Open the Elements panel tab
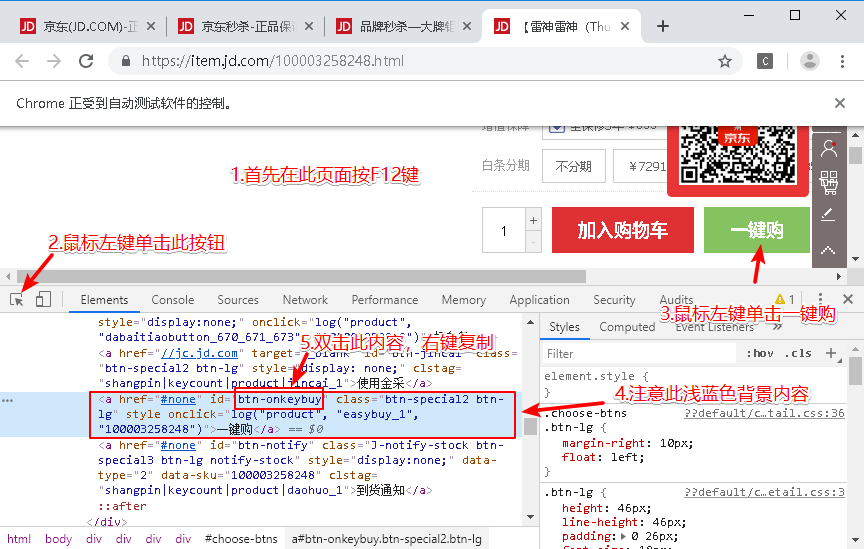The height and width of the screenshot is (549, 864). [104, 300]
